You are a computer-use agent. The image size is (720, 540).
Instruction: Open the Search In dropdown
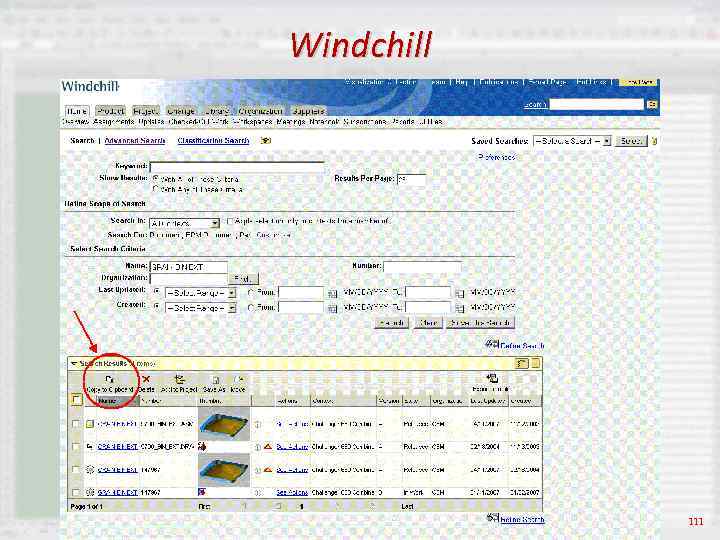(x=184, y=224)
